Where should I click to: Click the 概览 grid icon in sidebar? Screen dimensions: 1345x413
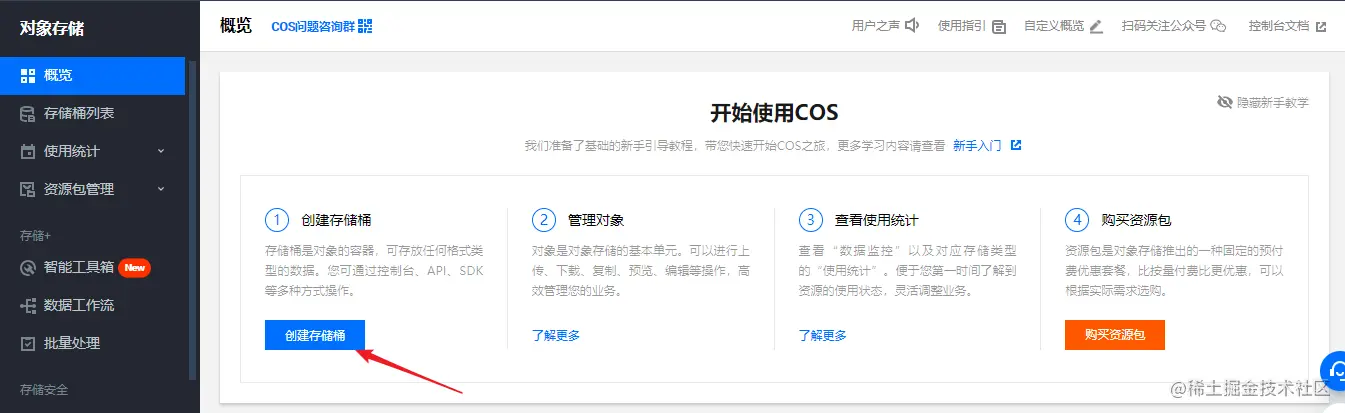click(28, 75)
